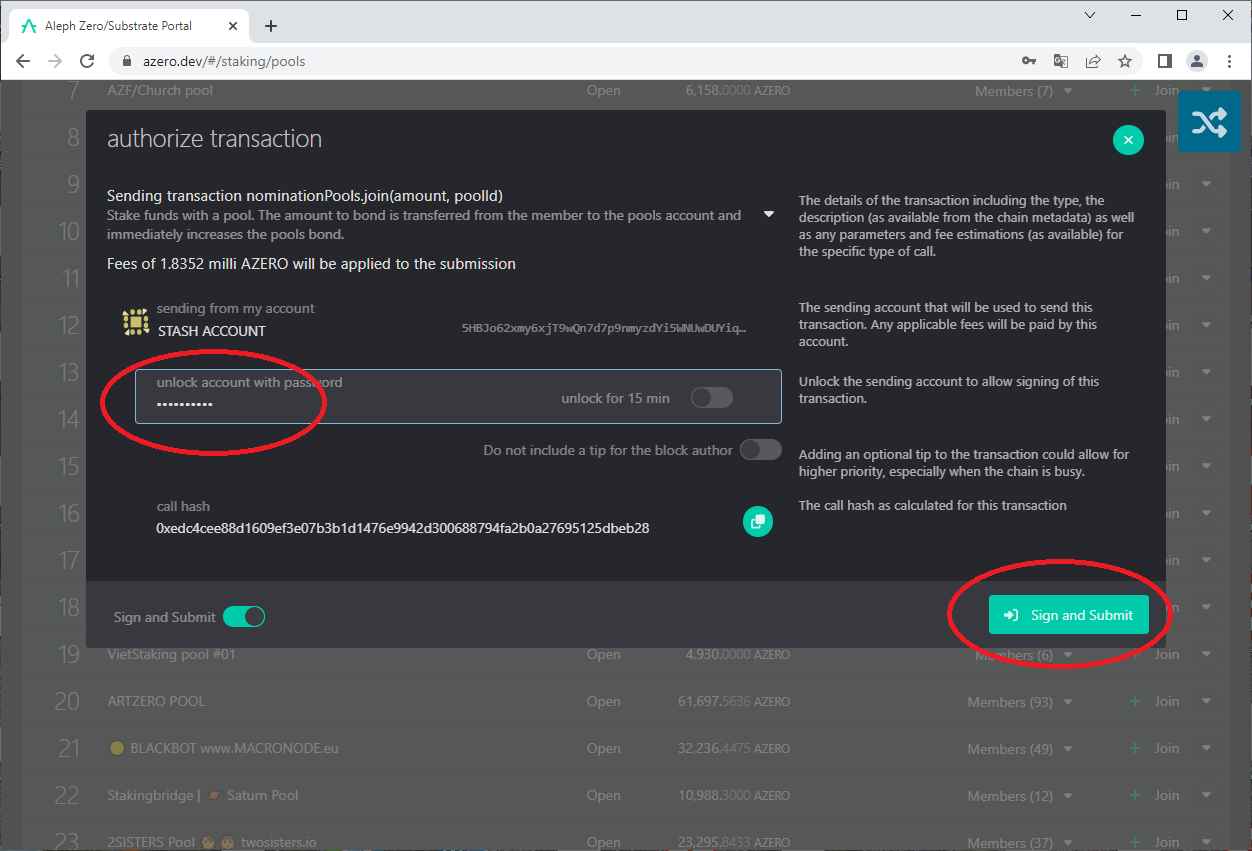The width and height of the screenshot is (1252, 851).
Task: Join the Stakingbridge Saturn Pool
Action: pyautogui.click(x=1167, y=795)
